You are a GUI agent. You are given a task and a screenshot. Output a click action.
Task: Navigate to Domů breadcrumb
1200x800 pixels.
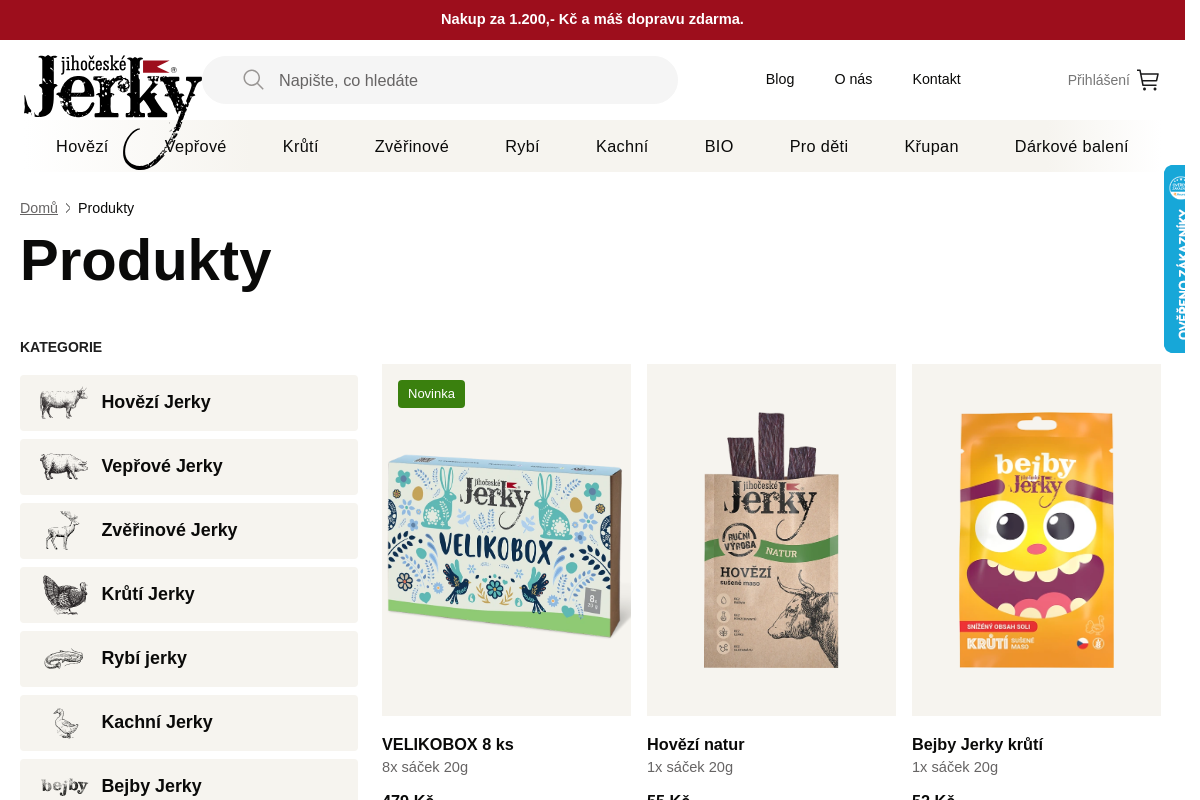tap(39, 208)
